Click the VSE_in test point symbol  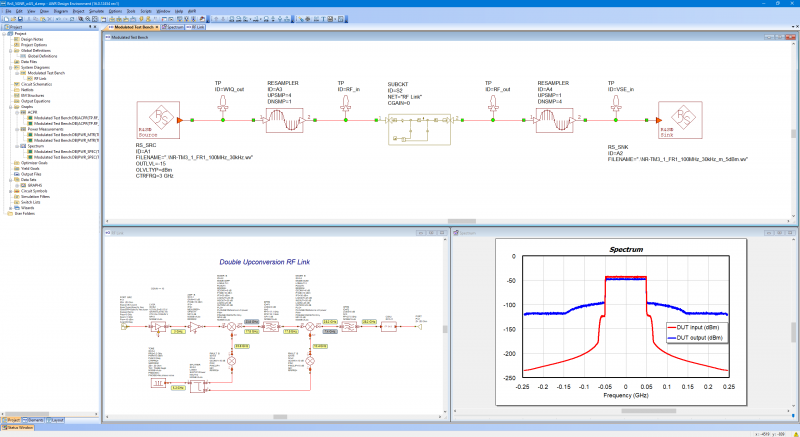[612, 106]
